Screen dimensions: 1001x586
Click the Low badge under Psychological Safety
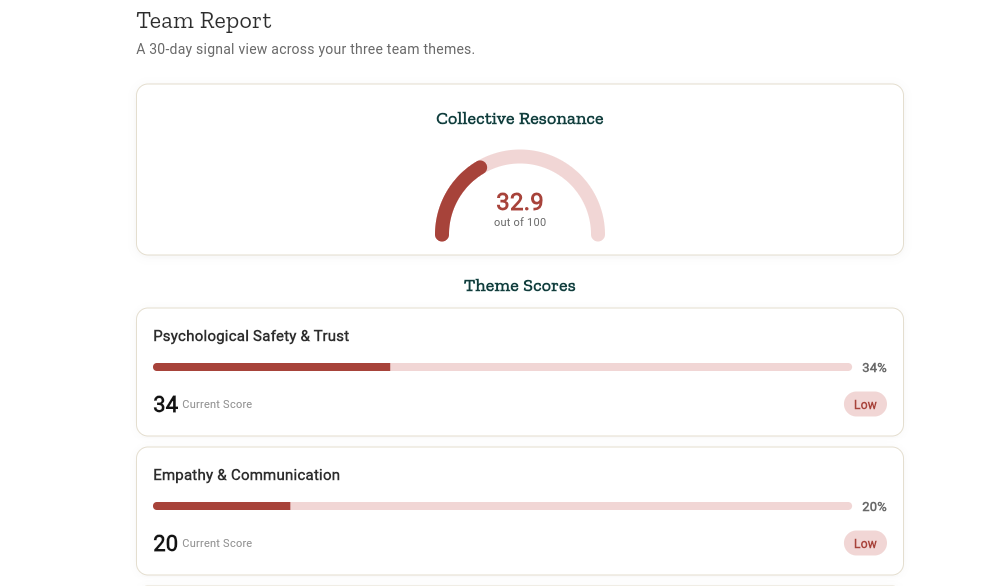point(864,405)
